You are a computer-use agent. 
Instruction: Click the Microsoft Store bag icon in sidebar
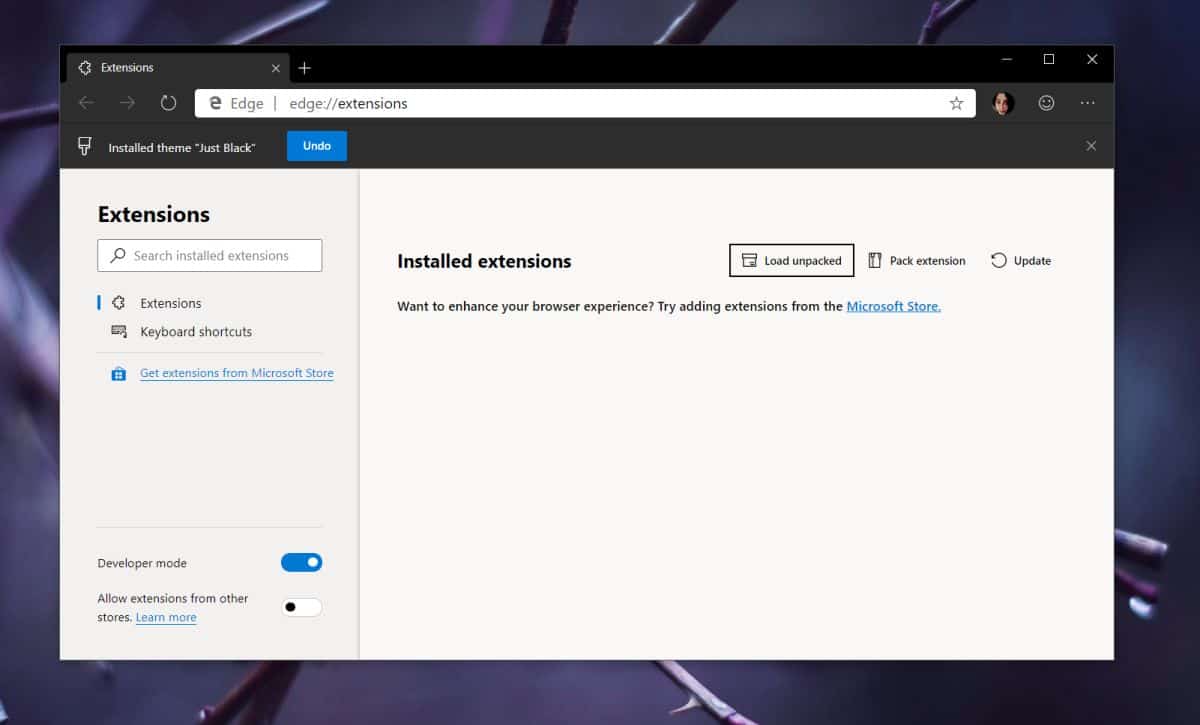[x=119, y=372]
